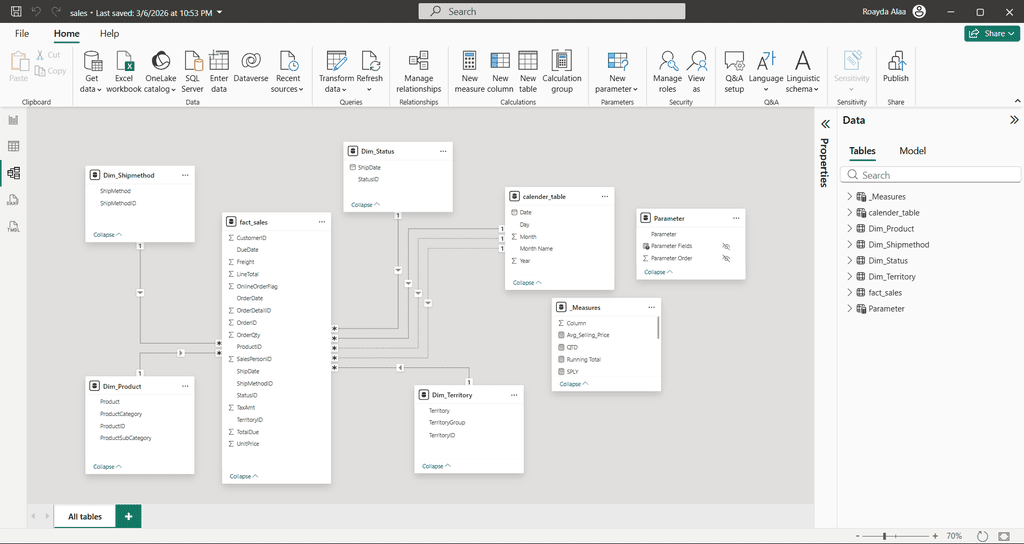This screenshot has width=1024, height=544.
Task: Import an Excel workbook
Action: (x=124, y=72)
